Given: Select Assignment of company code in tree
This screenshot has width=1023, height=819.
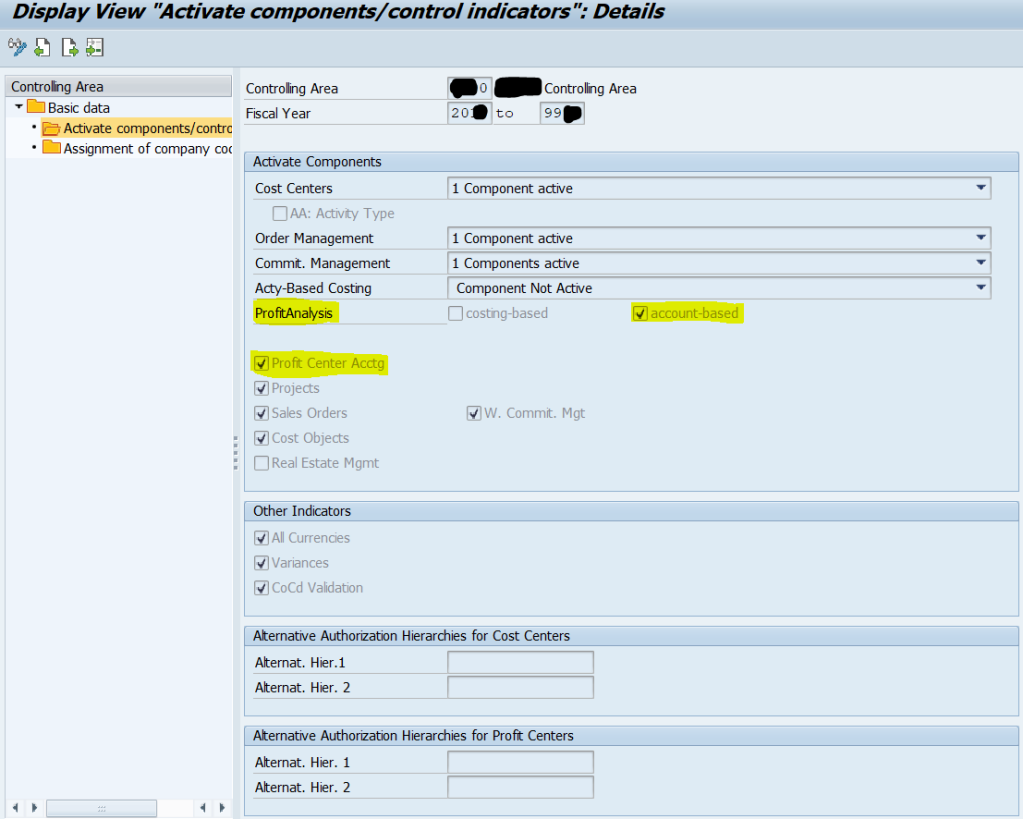Looking at the screenshot, I should click(135, 148).
